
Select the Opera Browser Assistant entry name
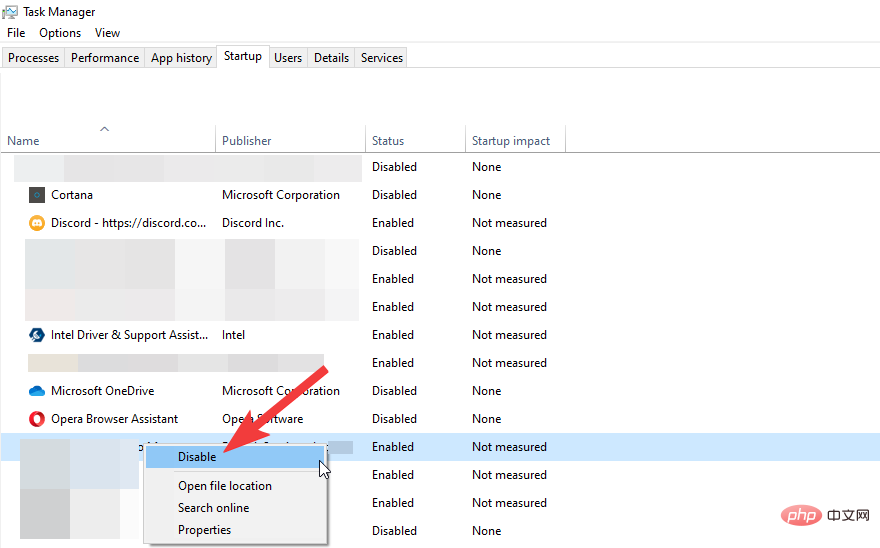pos(114,419)
